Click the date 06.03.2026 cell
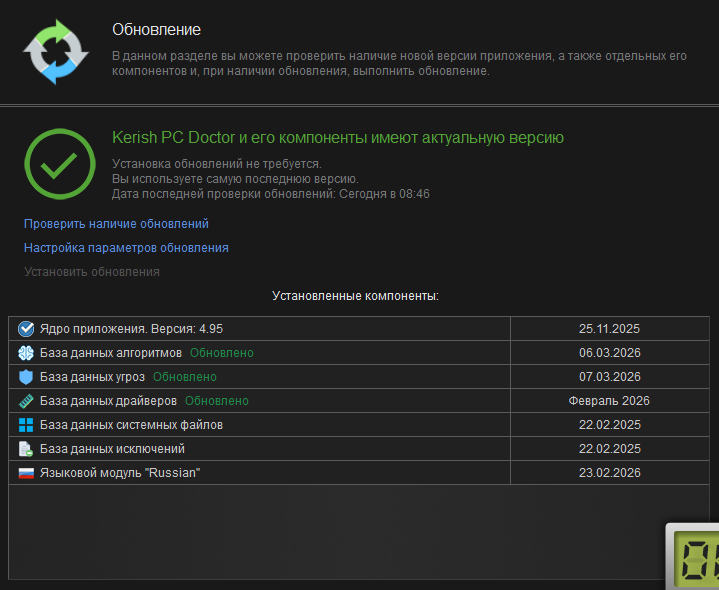The height and width of the screenshot is (590, 719). click(609, 353)
